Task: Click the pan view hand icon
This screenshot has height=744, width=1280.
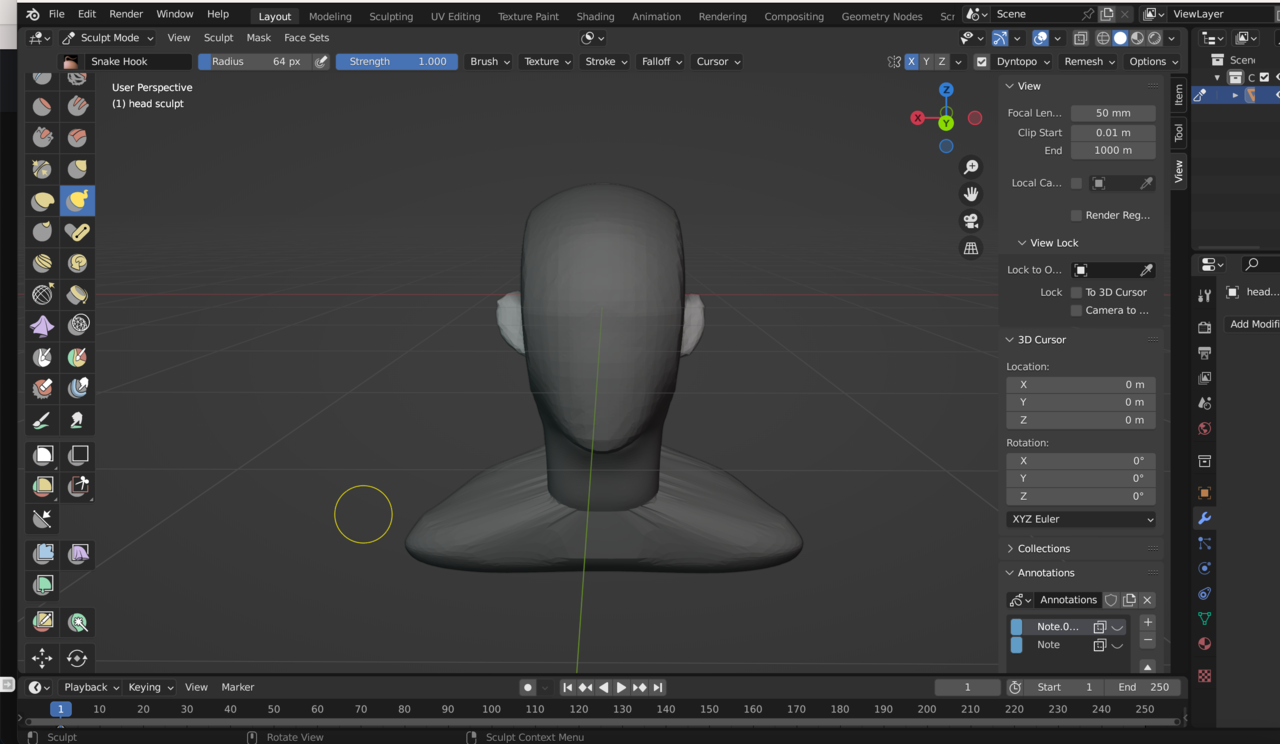Action: [x=970, y=194]
